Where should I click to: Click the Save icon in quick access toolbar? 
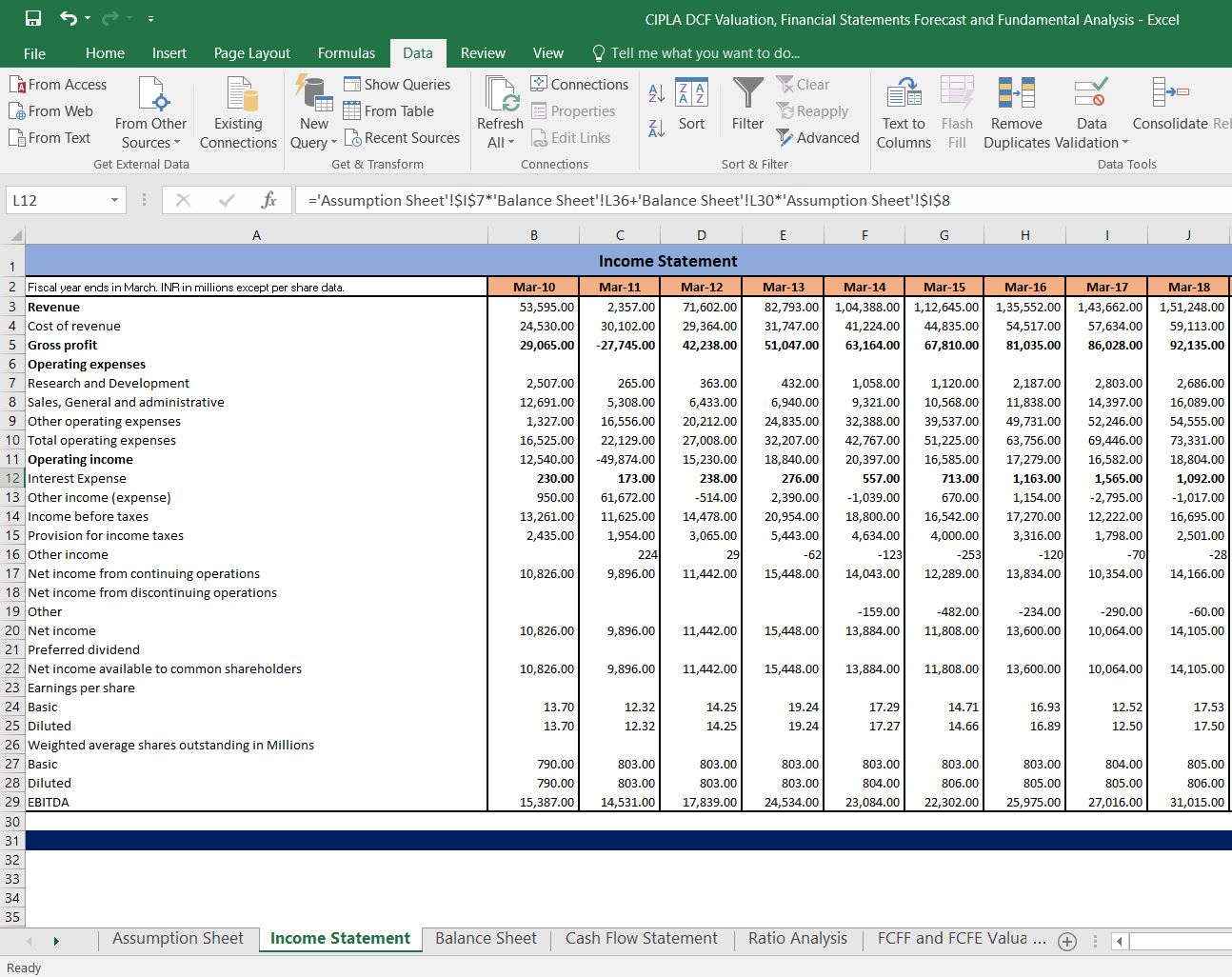point(33,19)
